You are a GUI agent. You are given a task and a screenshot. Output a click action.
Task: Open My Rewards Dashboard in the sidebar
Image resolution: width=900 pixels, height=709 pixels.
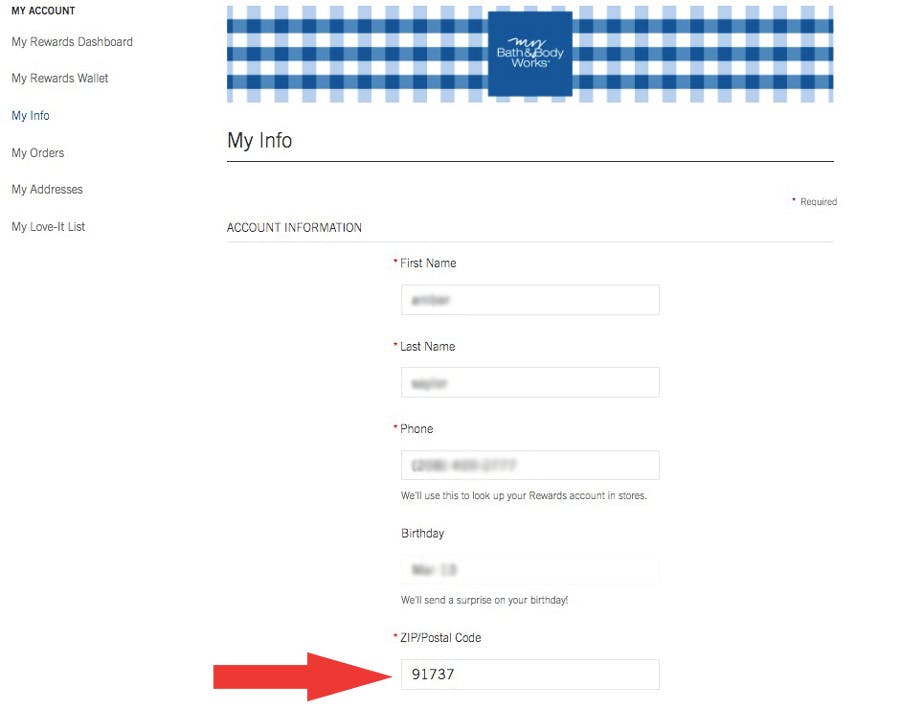[x=72, y=42]
